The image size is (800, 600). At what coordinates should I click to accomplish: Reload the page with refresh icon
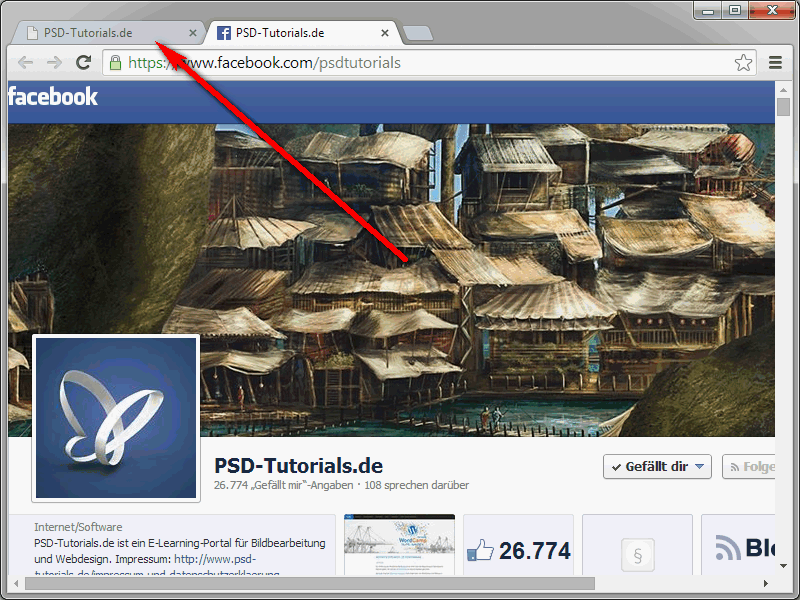tap(84, 62)
